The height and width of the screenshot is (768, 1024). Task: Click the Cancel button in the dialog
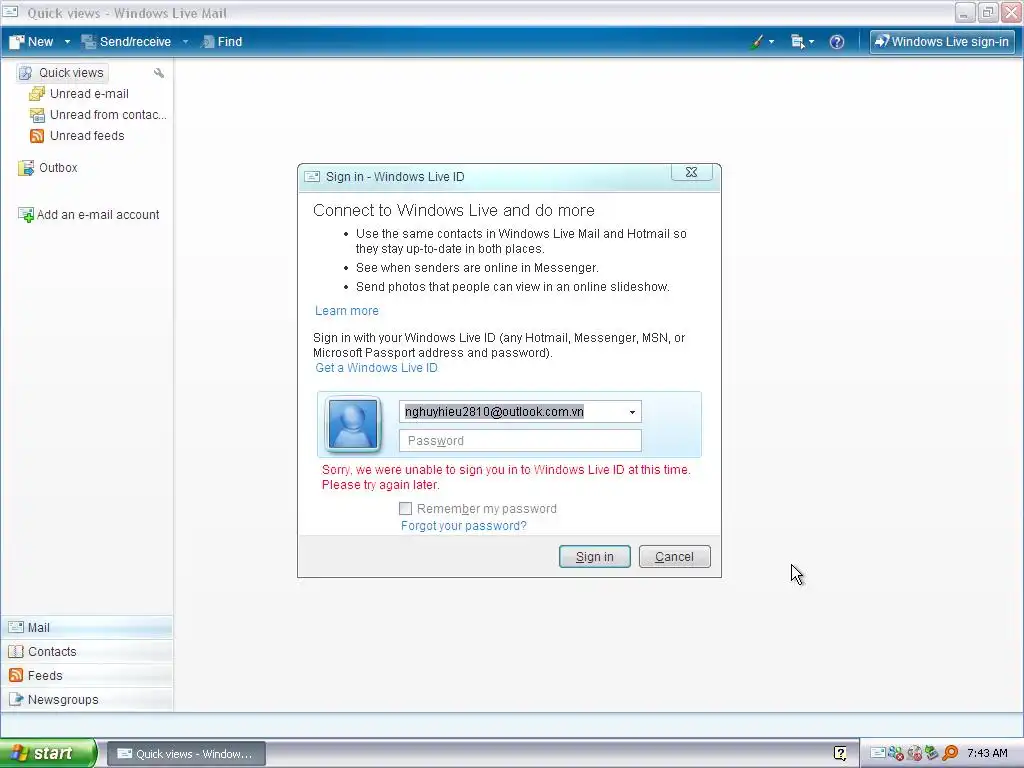675,557
